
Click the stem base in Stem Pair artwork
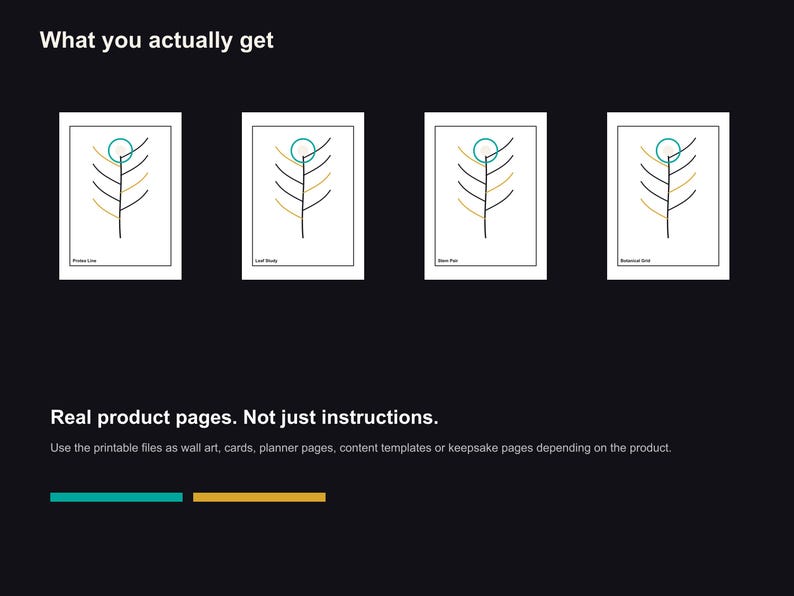[485, 232]
